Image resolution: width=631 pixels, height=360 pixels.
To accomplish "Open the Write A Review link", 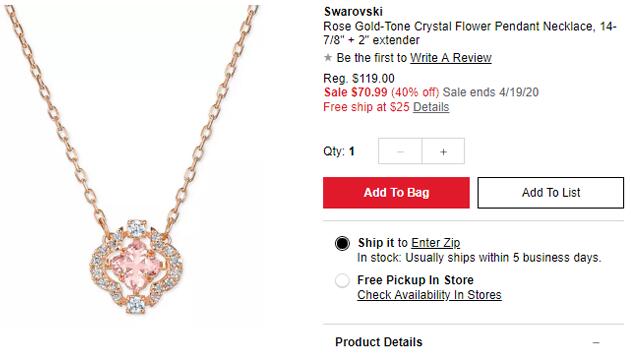I will (451, 58).
